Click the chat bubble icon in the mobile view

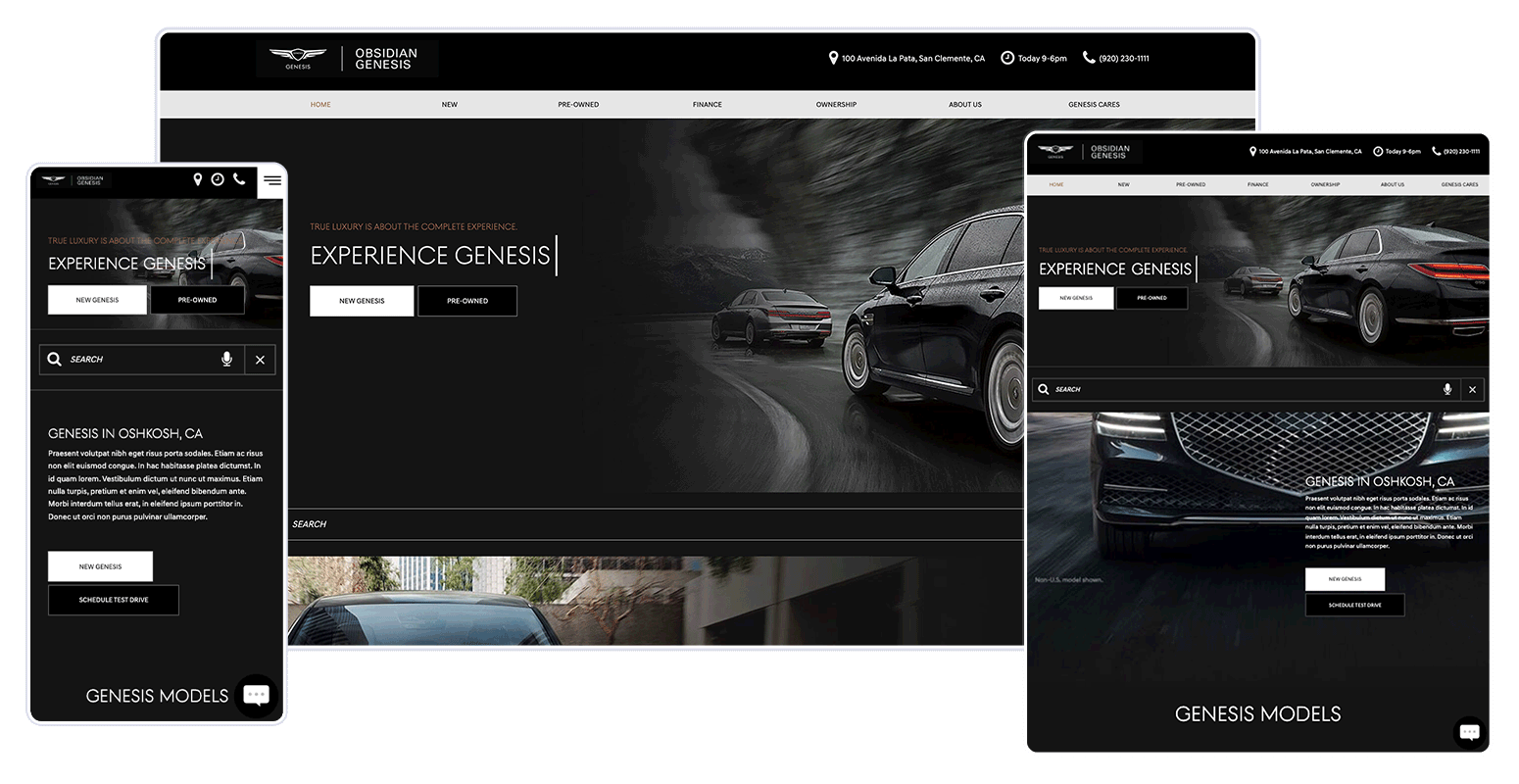(x=256, y=695)
